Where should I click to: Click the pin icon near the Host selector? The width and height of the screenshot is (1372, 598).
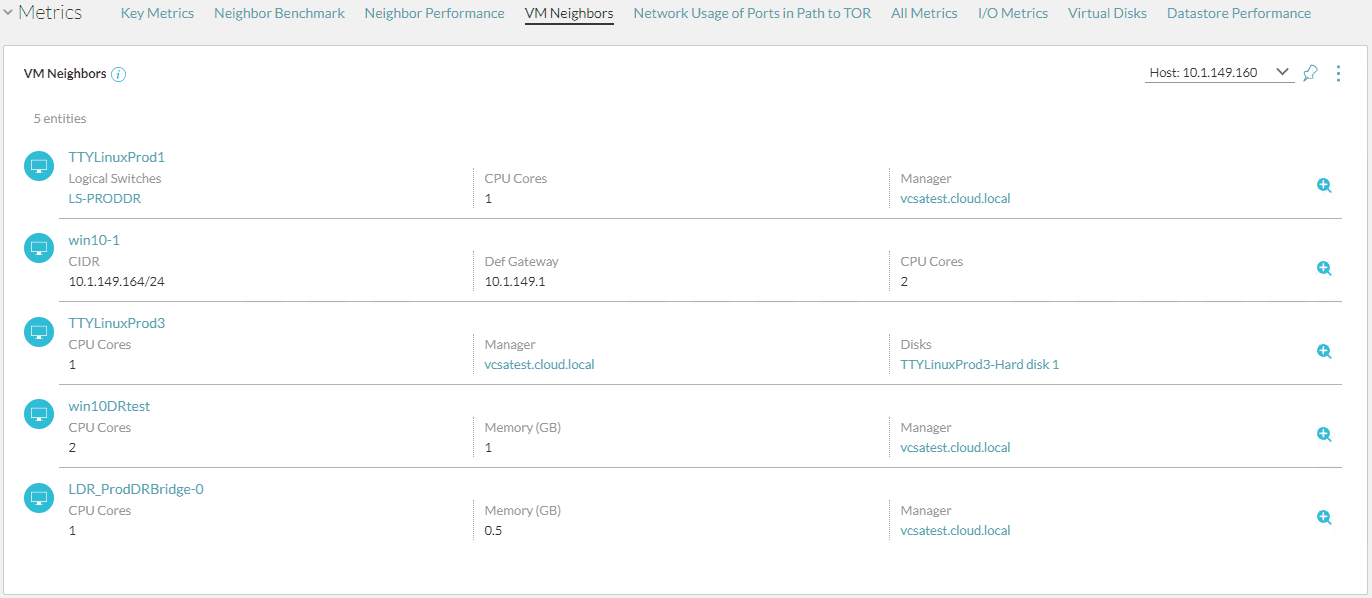1310,72
